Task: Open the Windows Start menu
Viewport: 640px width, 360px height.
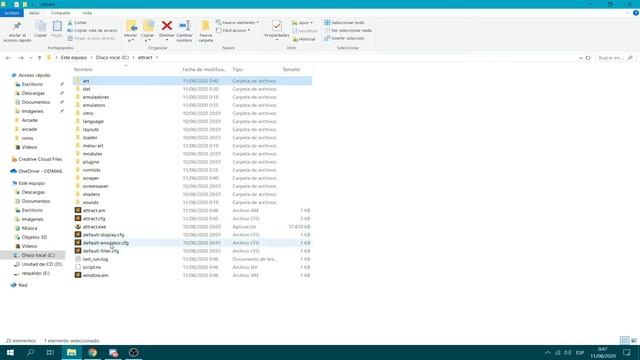Action: pos(10,352)
